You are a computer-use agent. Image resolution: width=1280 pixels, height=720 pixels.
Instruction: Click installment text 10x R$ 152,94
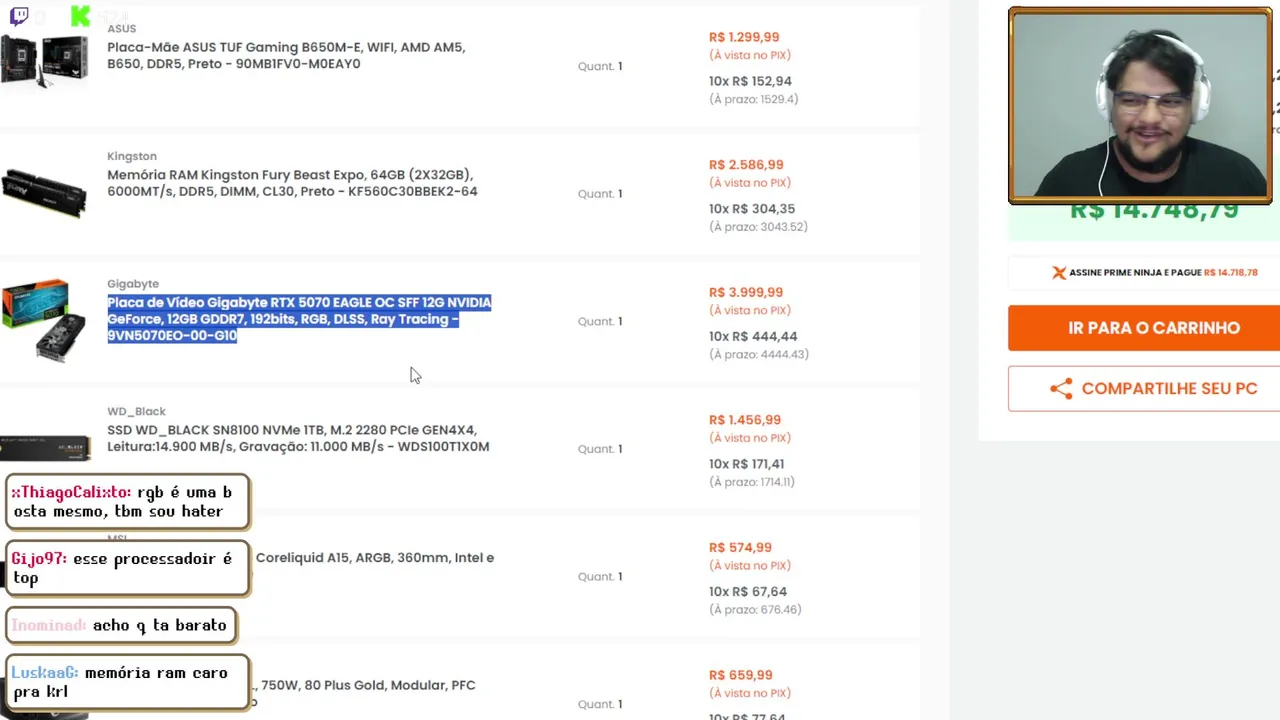750,81
